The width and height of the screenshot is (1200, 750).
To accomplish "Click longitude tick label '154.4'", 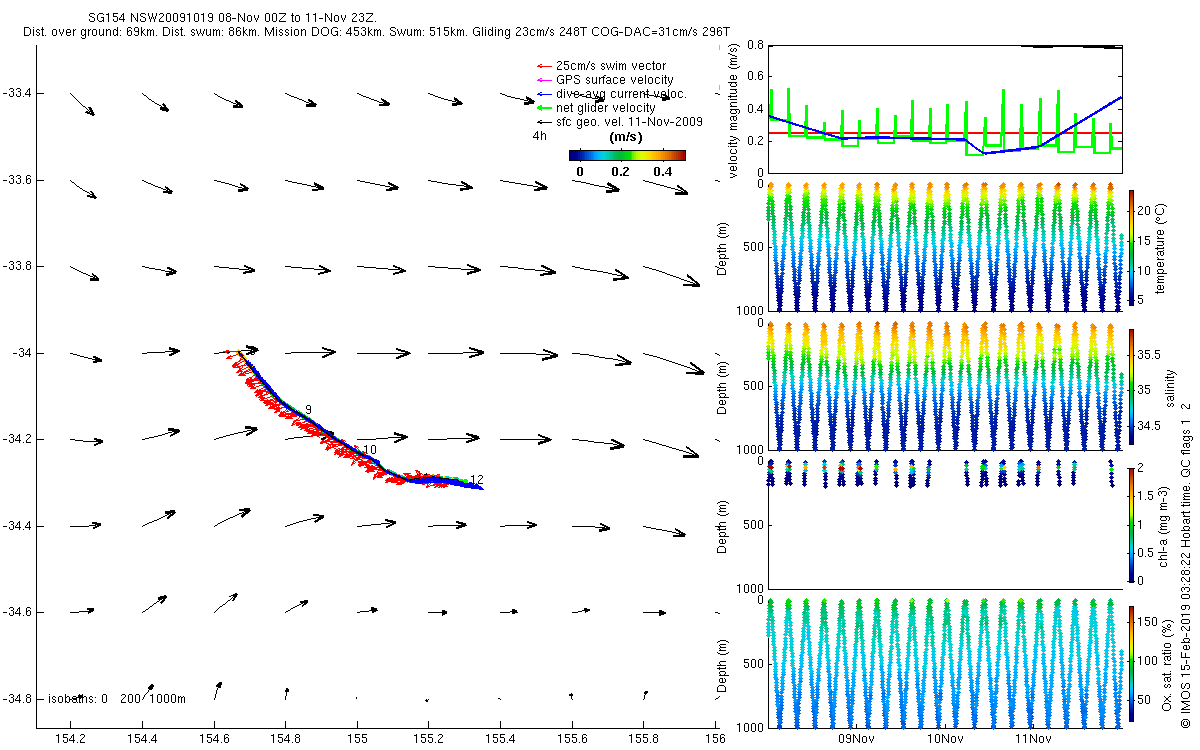I will 142,739.
